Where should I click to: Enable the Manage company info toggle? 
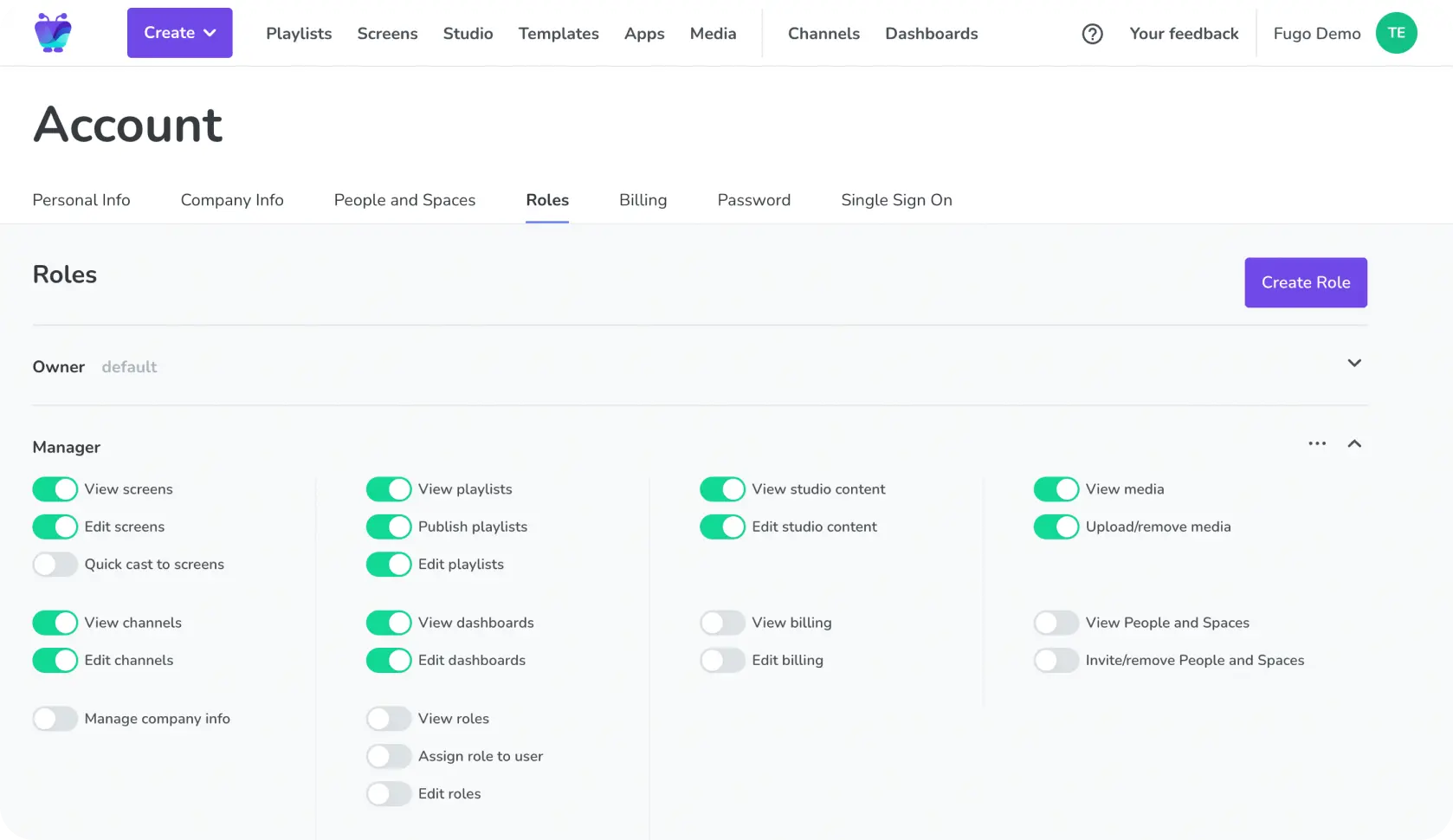point(55,719)
